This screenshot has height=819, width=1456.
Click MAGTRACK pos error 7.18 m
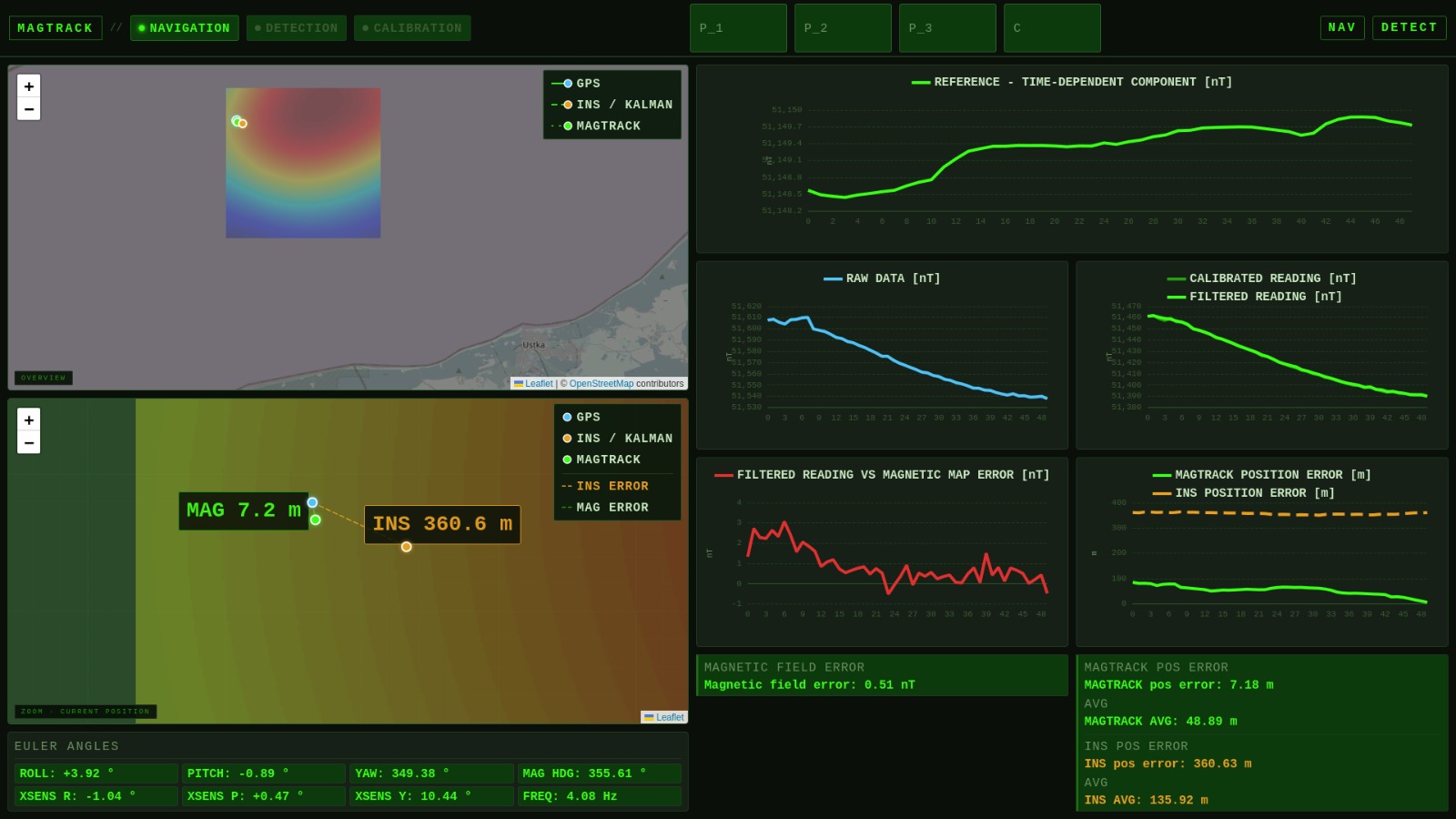[1178, 685]
